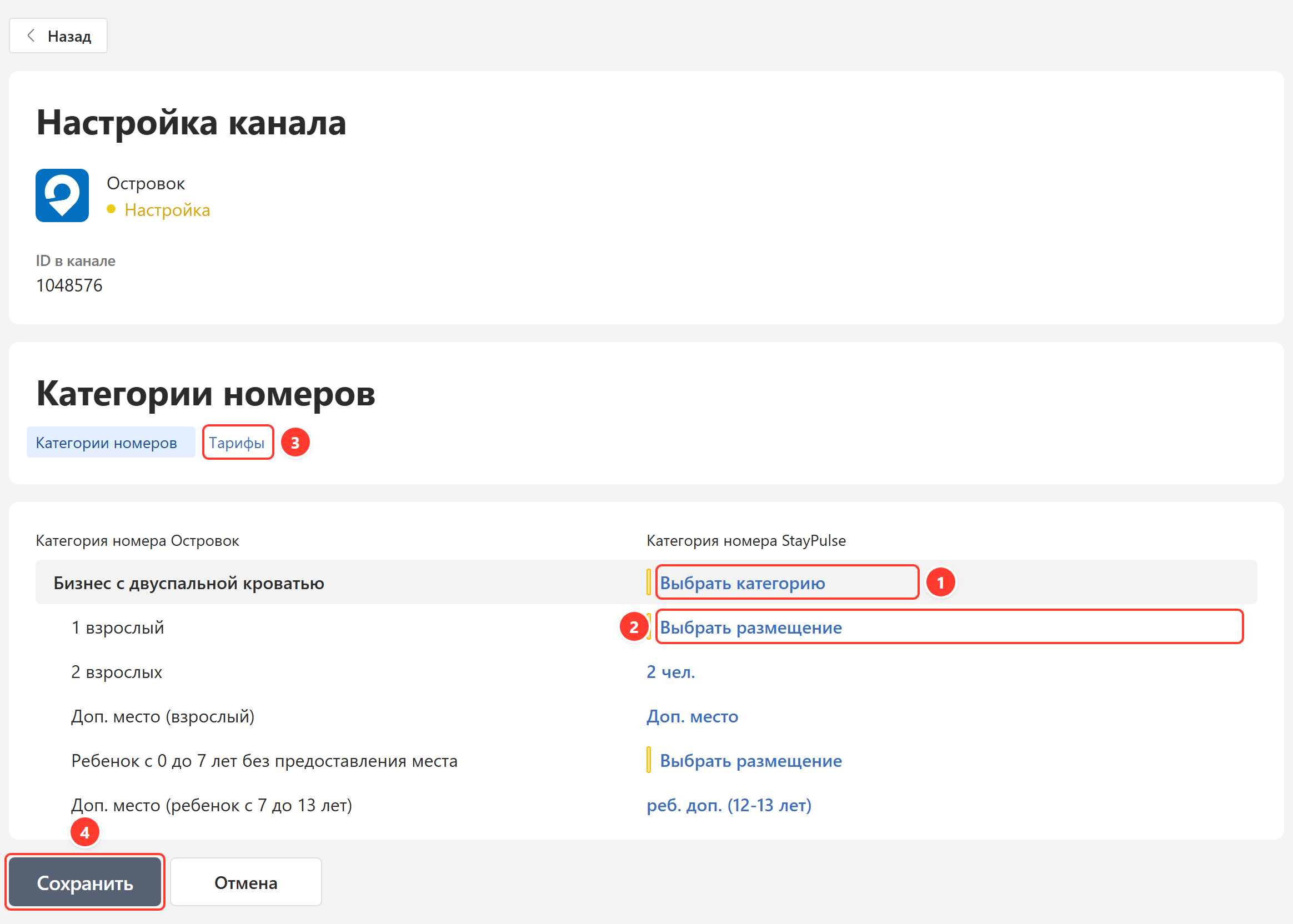This screenshot has height=924, width=1293.
Task: Switch to the Категории номеров tab
Action: click(x=111, y=442)
